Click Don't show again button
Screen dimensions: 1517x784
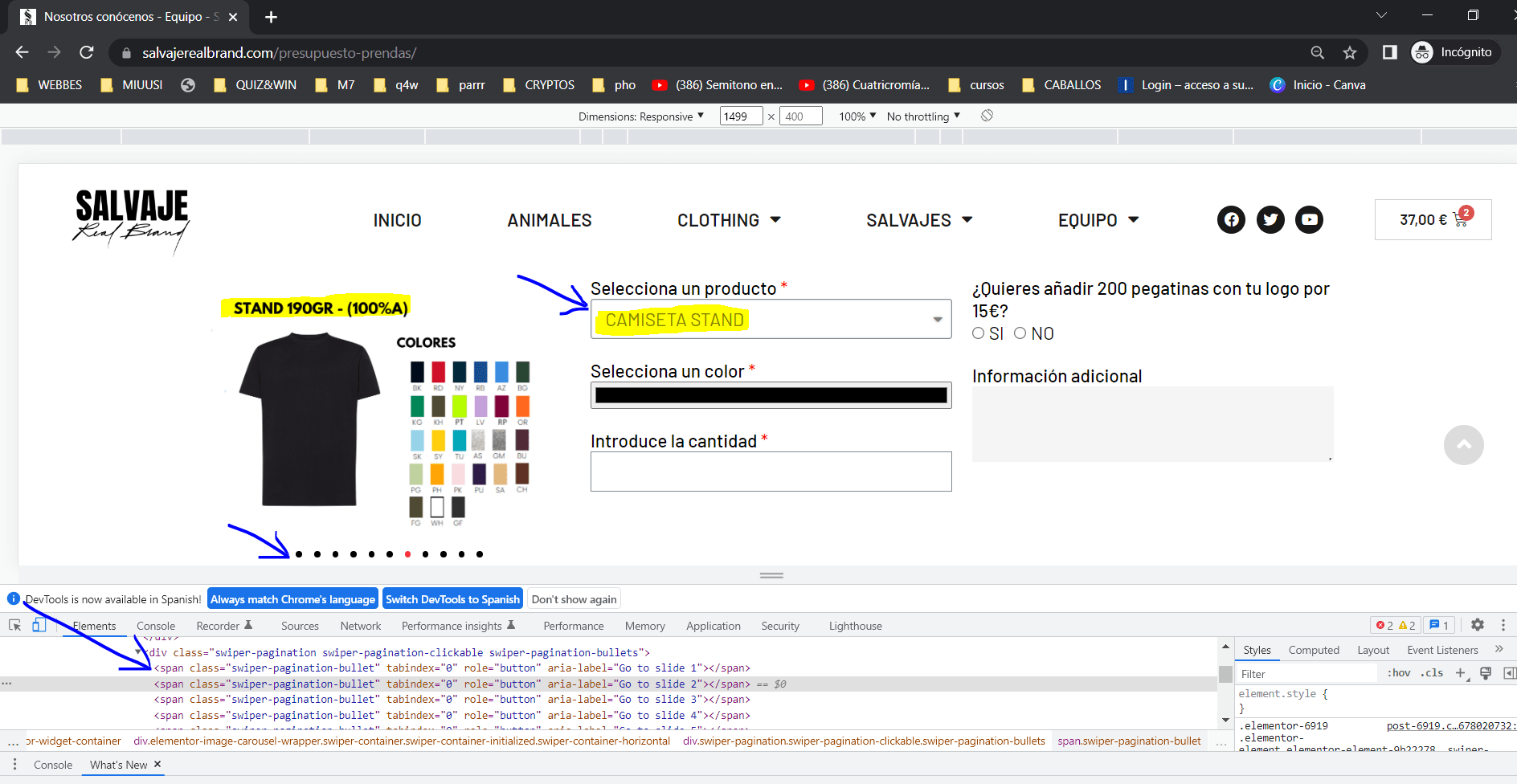coord(574,599)
